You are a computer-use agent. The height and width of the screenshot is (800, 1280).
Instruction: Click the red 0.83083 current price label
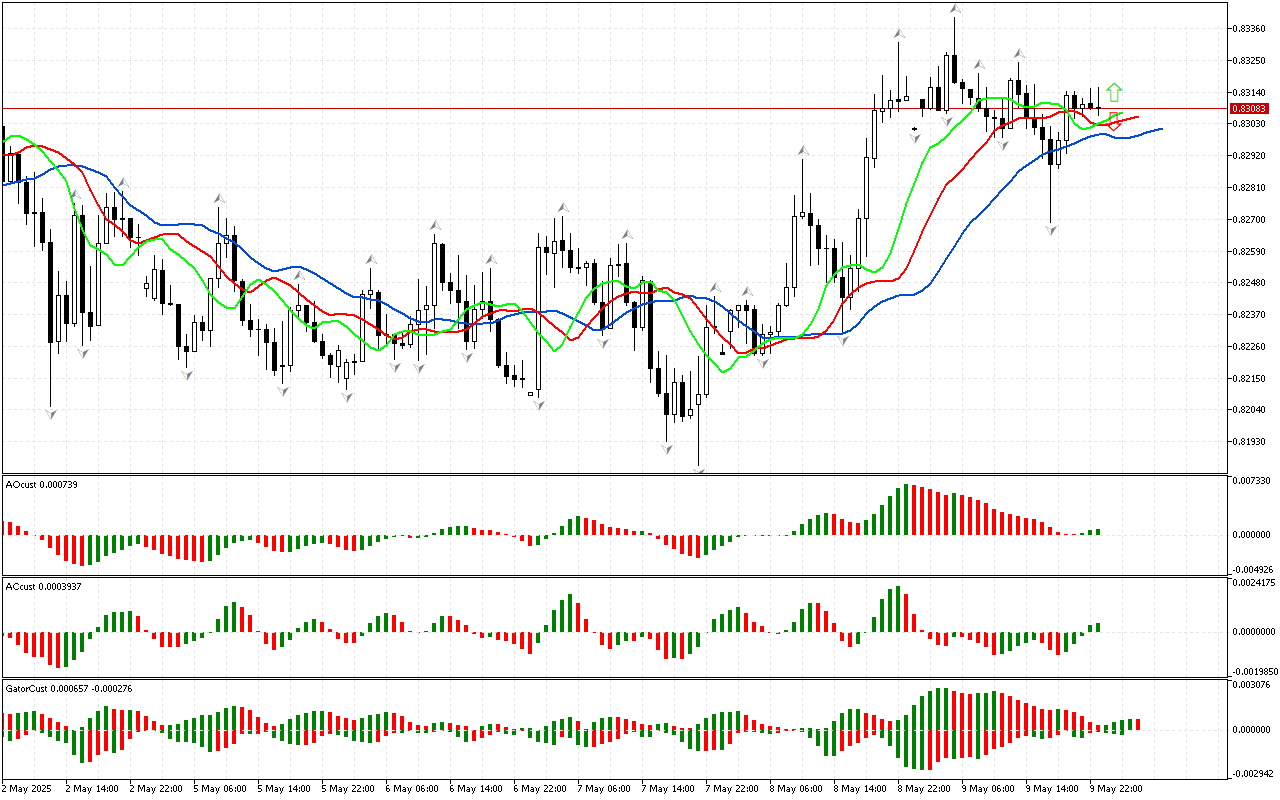[x=1250, y=108]
